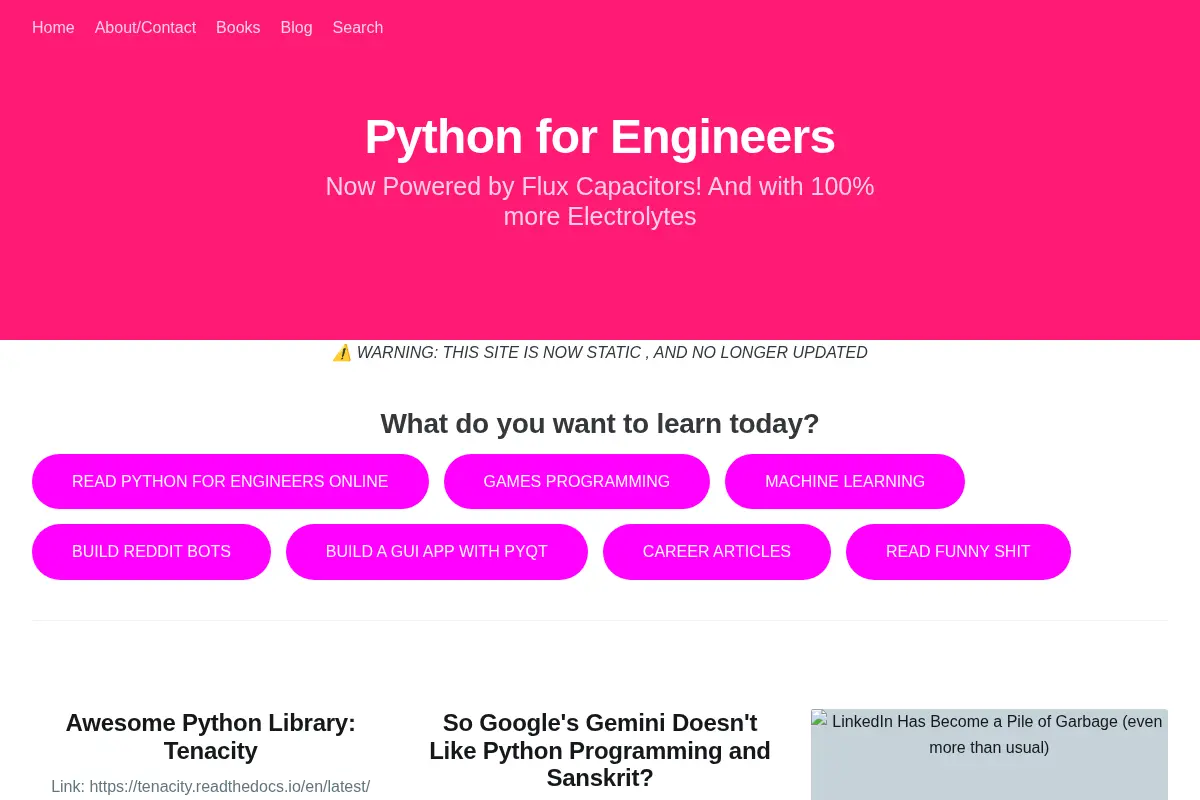Browse the Career Articles button
The image size is (1200, 800).
pyautogui.click(x=717, y=552)
